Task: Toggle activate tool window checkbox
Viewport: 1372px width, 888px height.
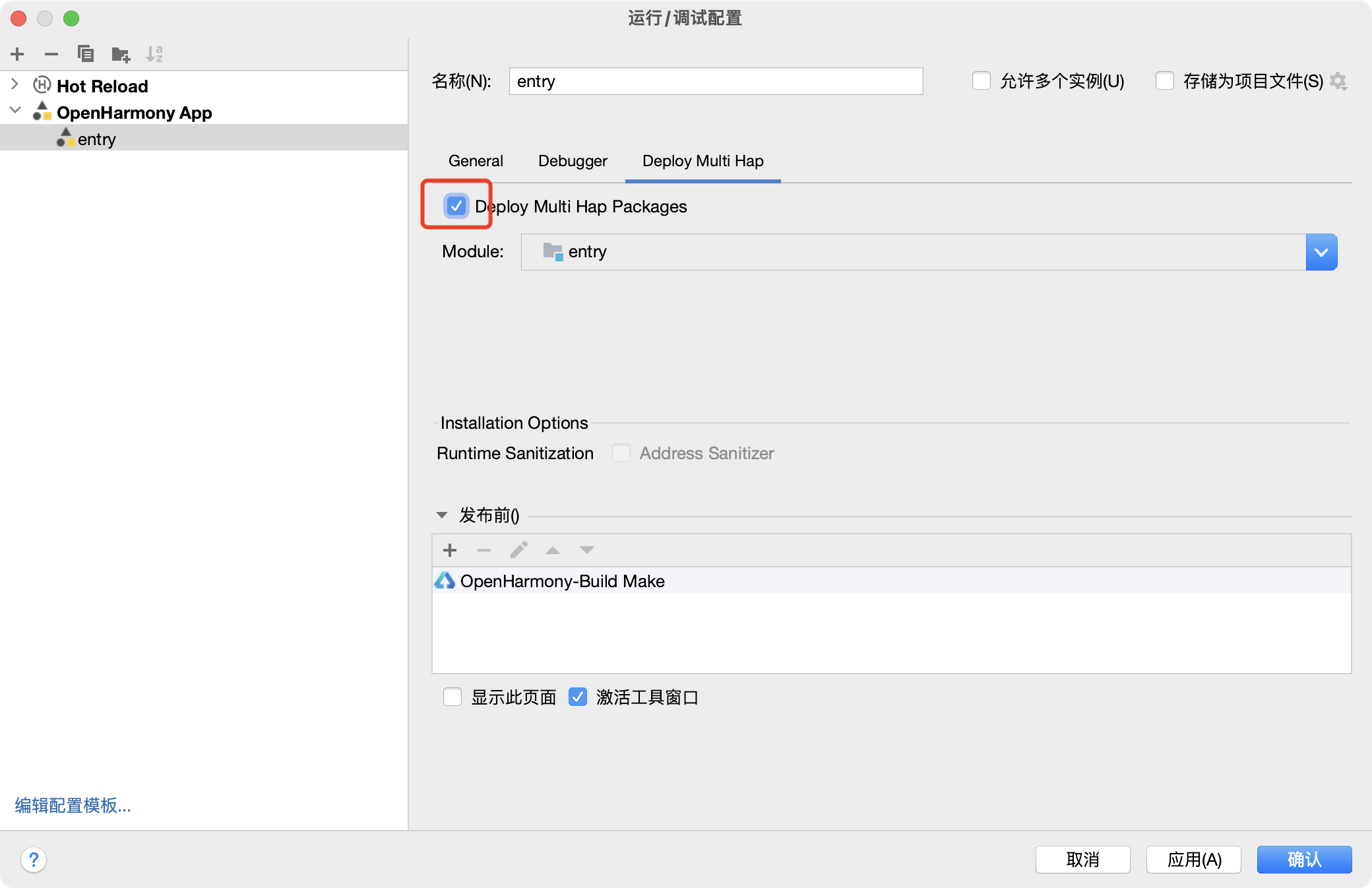Action: (x=578, y=697)
